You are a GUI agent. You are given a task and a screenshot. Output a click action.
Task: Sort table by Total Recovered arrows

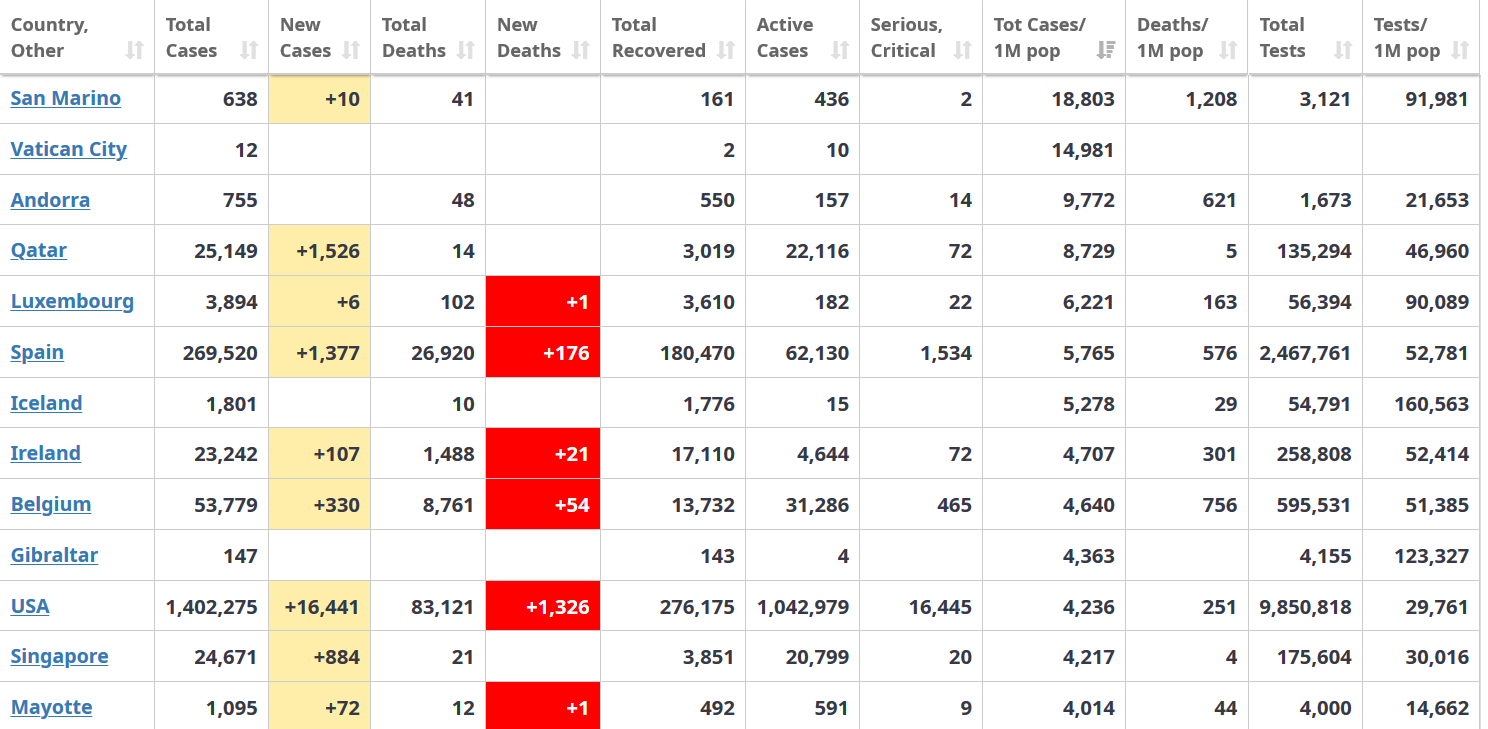pos(726,50)
